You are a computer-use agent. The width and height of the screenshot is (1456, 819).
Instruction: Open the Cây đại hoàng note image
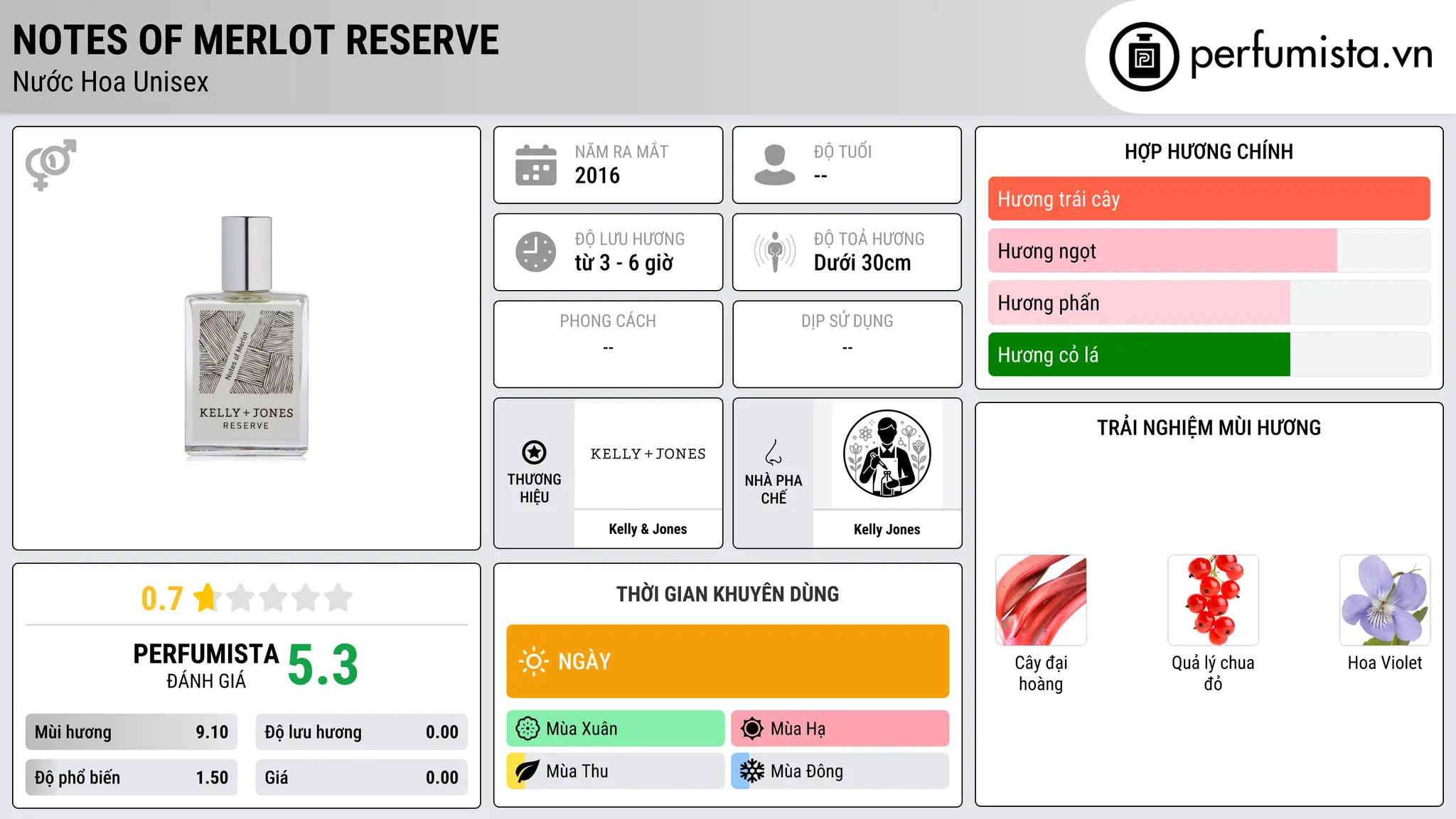(x=1041, y=600)
